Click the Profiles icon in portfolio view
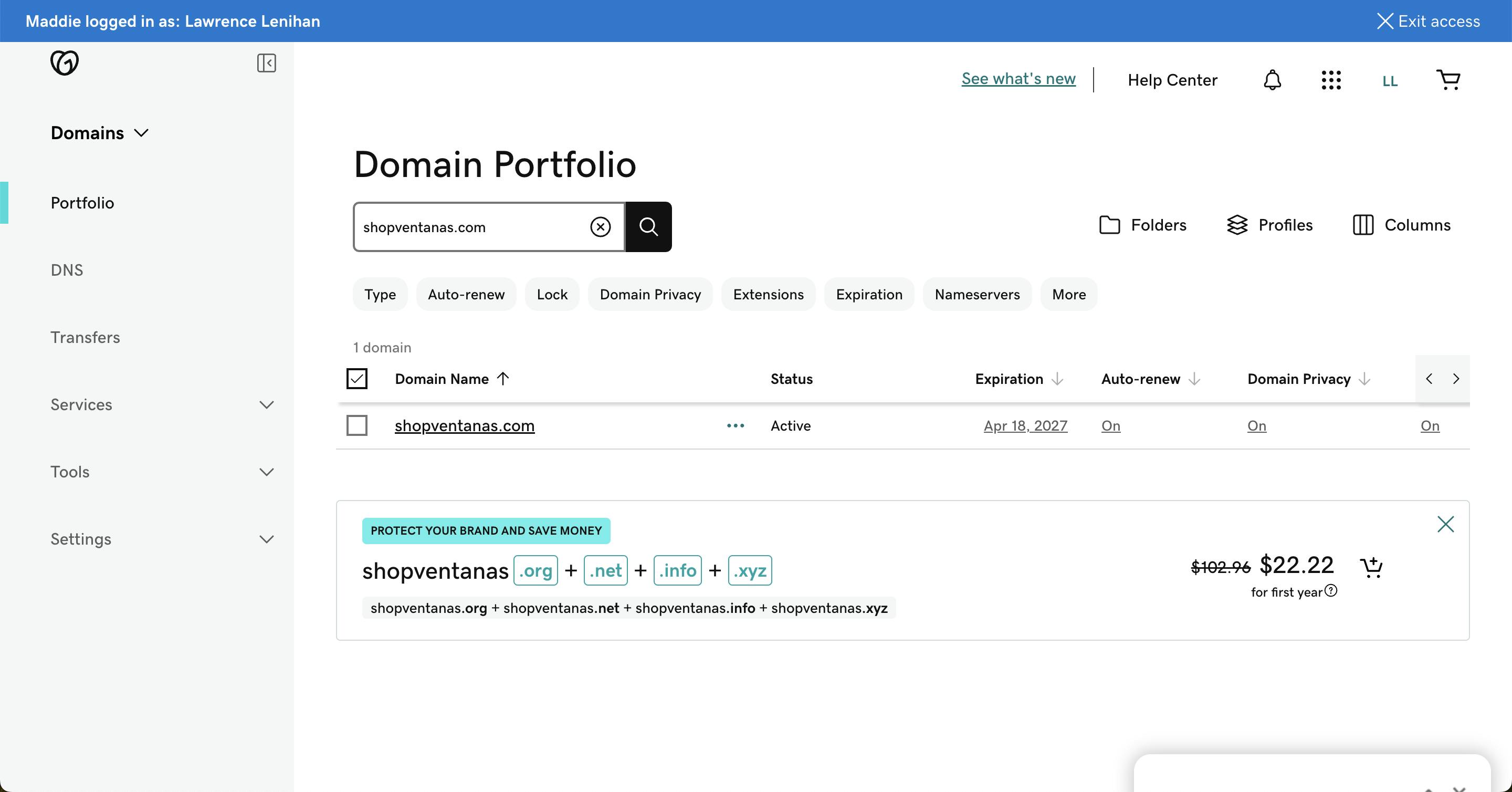The width and height of the screenshot is (1512, 792). pos(1238,224)
